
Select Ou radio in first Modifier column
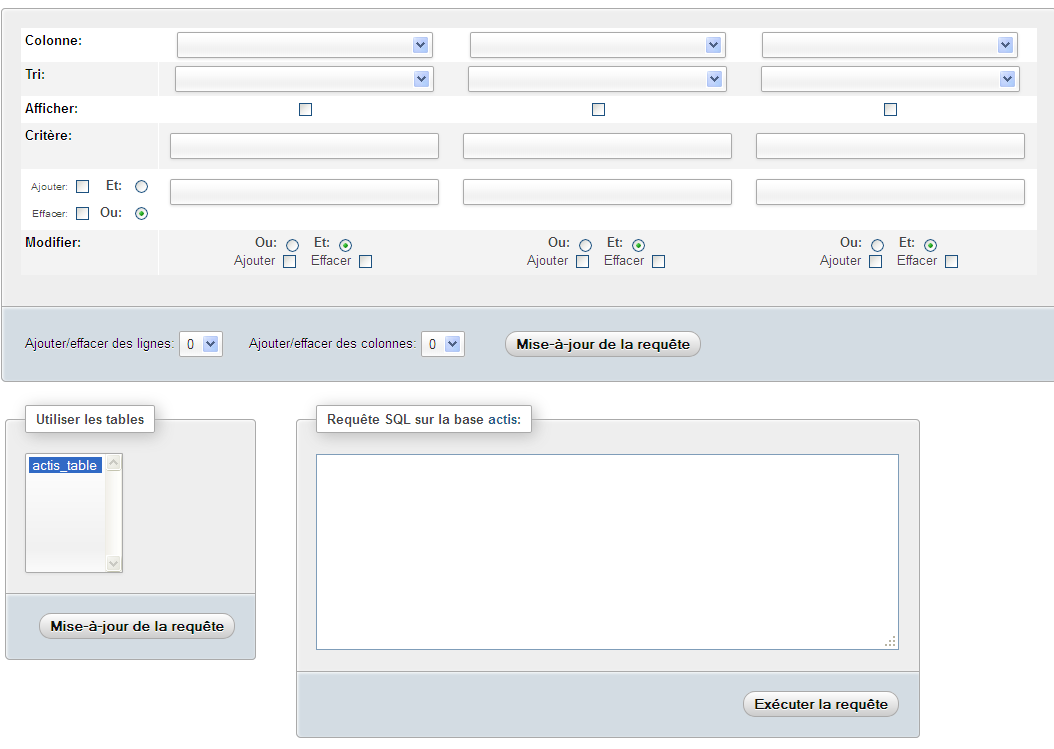pyautogui.click(x=292, y=245)
